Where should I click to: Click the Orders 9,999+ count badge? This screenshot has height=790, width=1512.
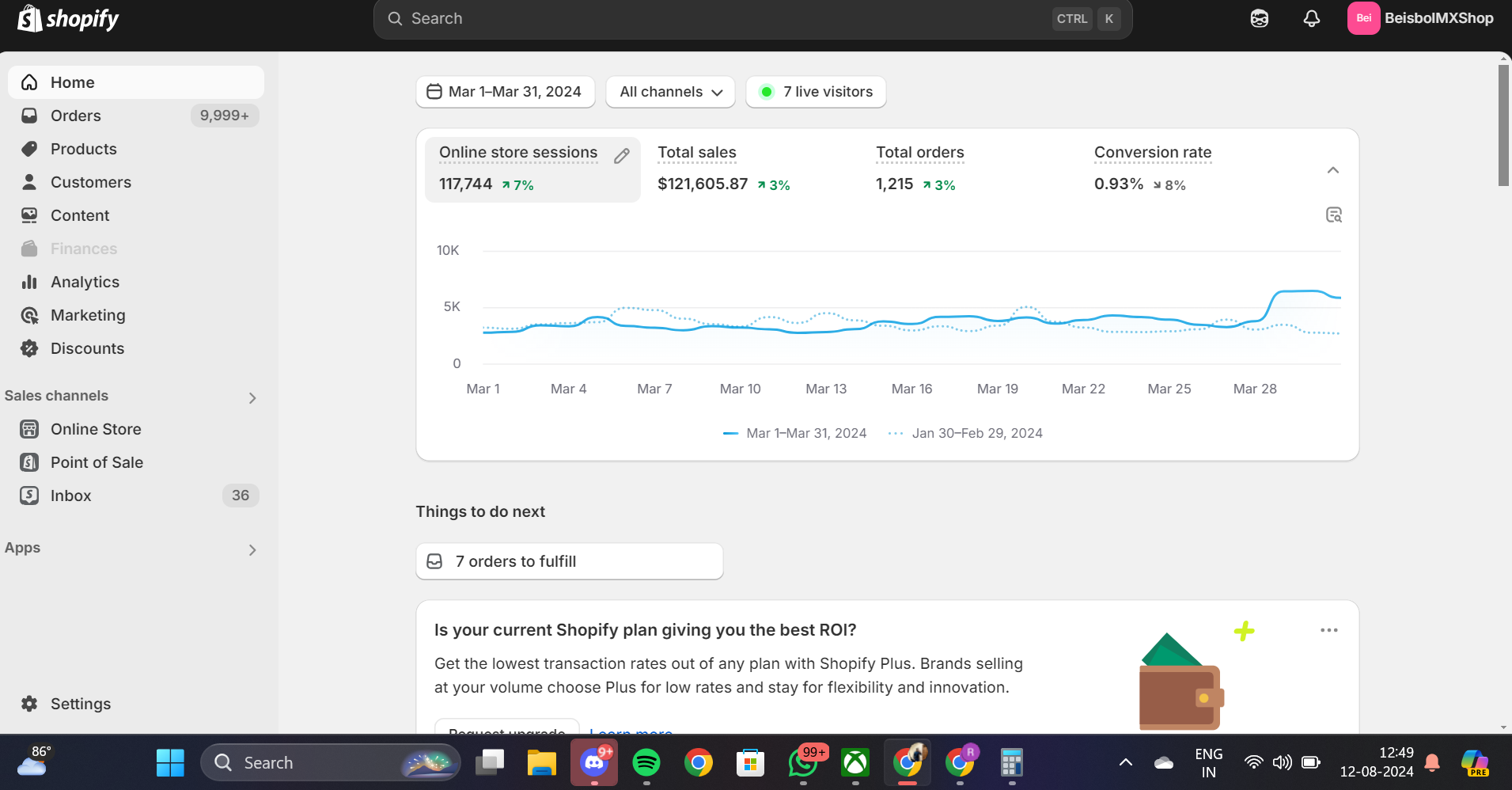tap(225, 116)
